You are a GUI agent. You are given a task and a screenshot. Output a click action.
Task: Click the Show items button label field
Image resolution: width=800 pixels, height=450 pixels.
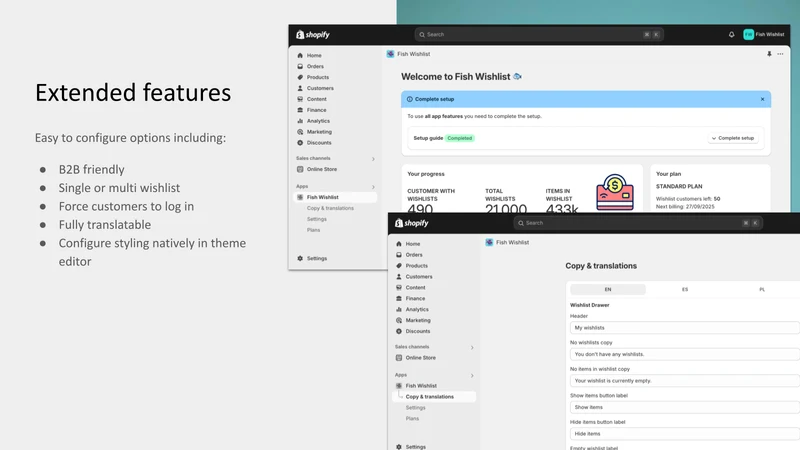click(x=685, y=407)
